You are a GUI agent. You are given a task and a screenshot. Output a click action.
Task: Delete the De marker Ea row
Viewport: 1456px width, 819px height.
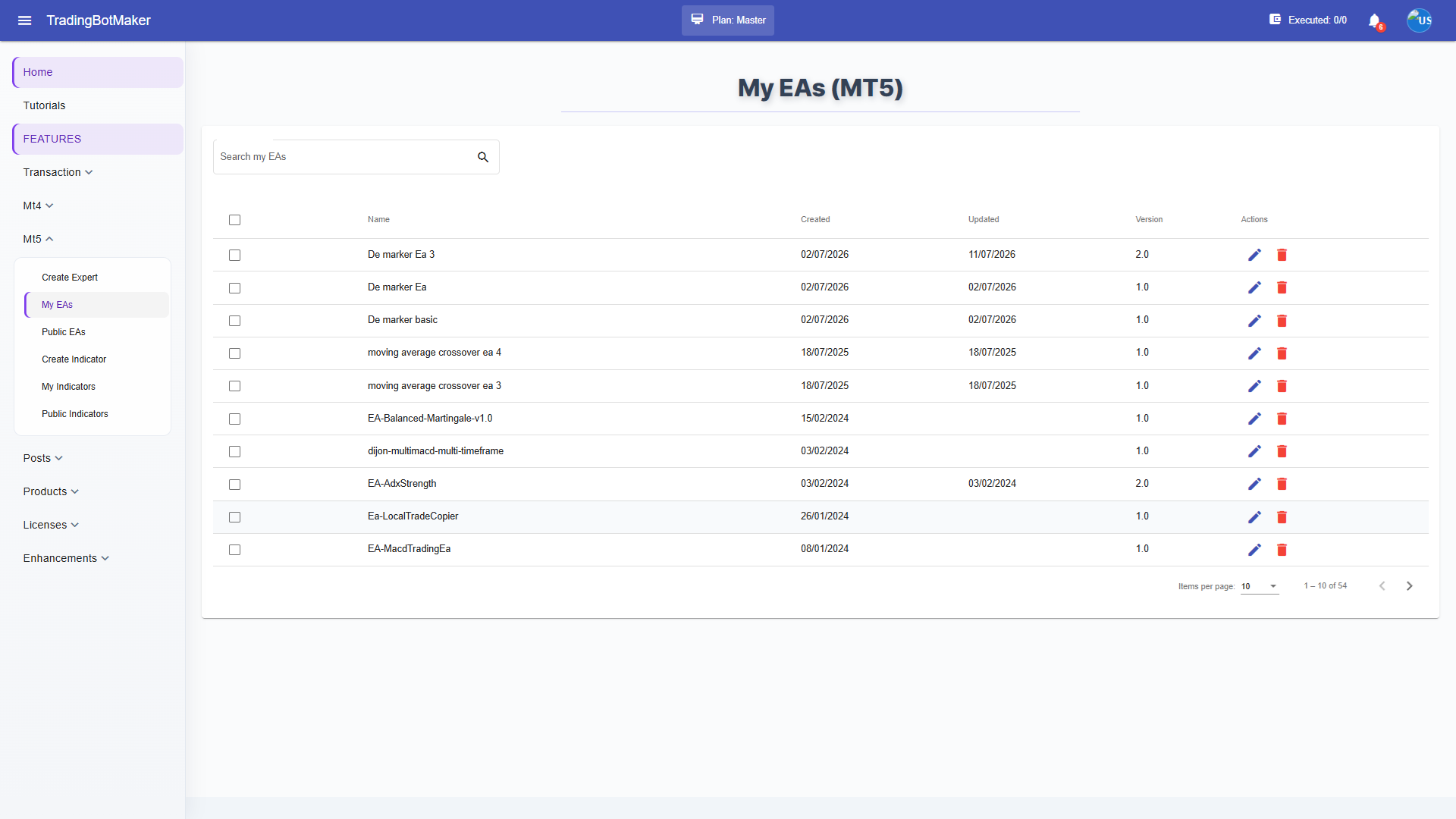[1282, 287]
